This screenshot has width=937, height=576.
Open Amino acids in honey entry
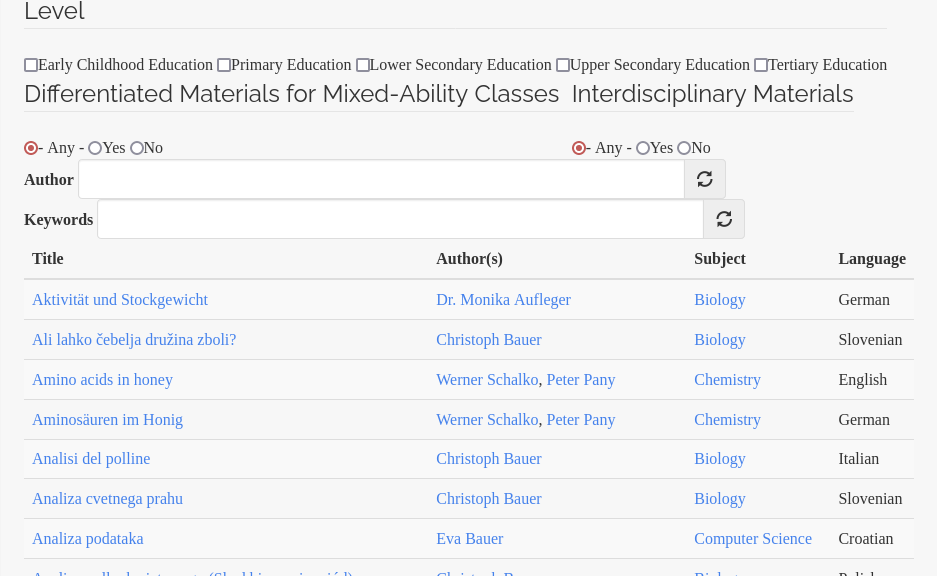pos(102,379)
